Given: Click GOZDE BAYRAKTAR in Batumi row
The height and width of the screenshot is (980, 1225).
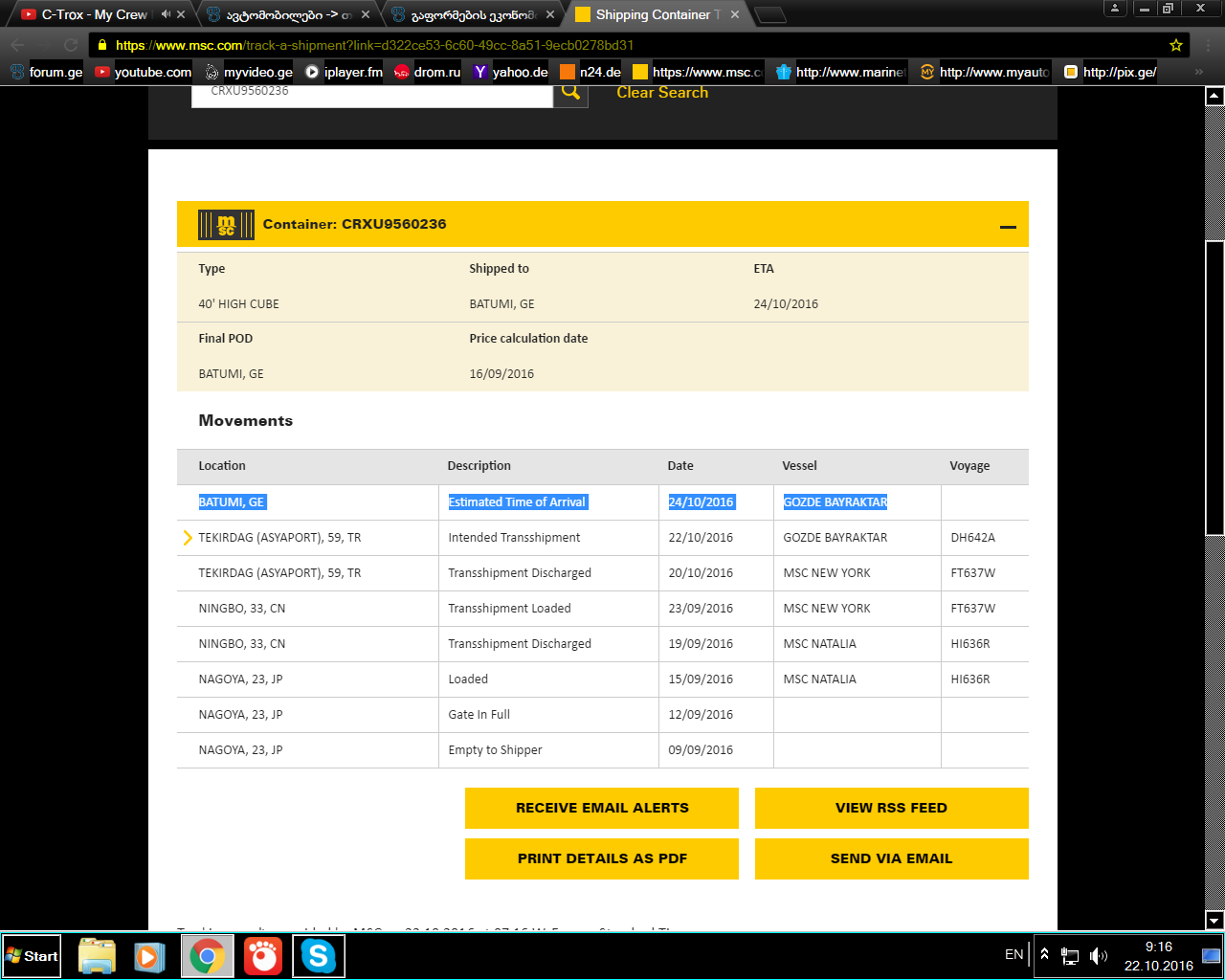Looking at the screenshot, I should click(835, 502).
